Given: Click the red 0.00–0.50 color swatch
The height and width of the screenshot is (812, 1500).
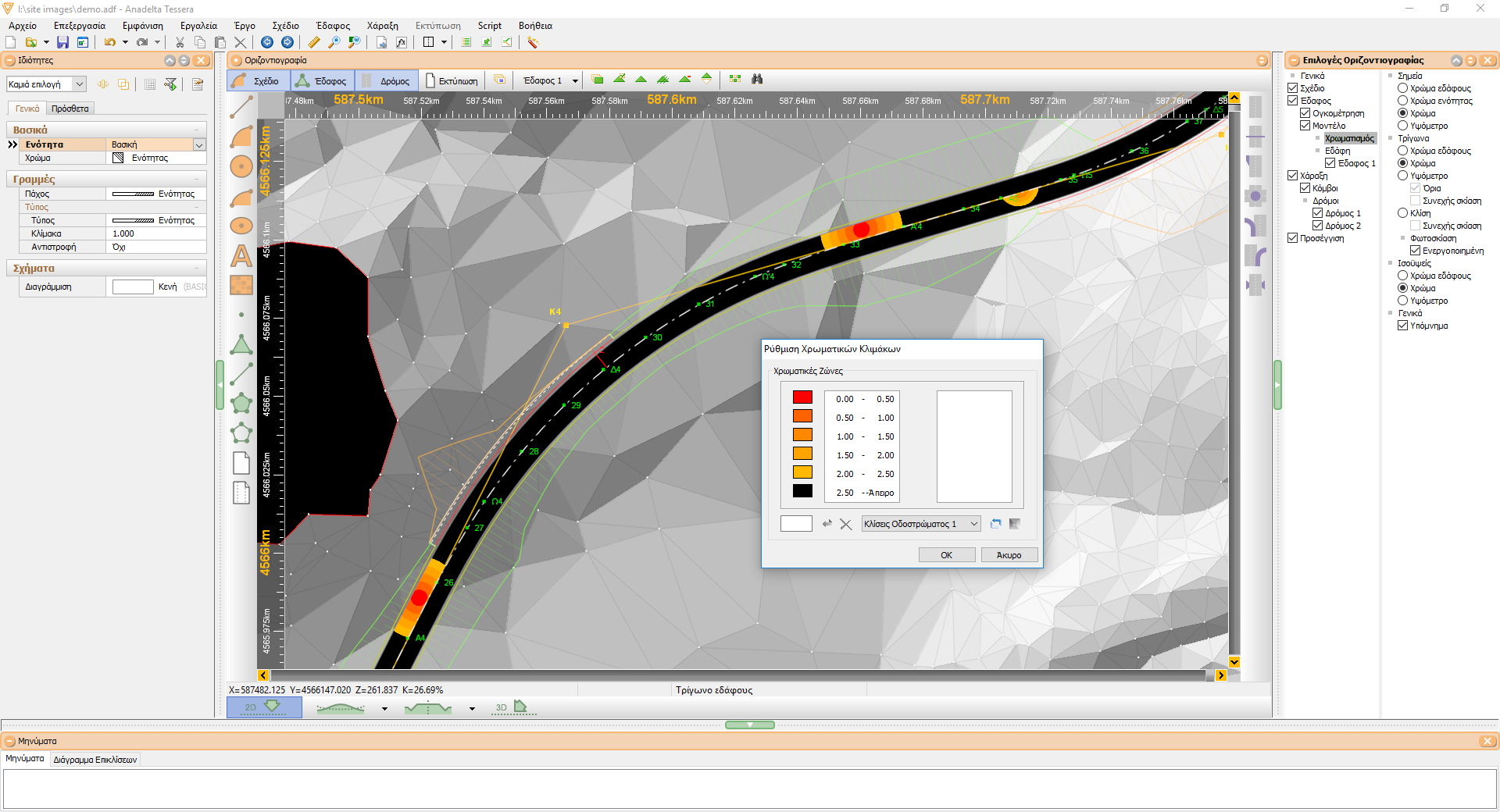Looking at the screenshot, I should [x=802, y=397].
